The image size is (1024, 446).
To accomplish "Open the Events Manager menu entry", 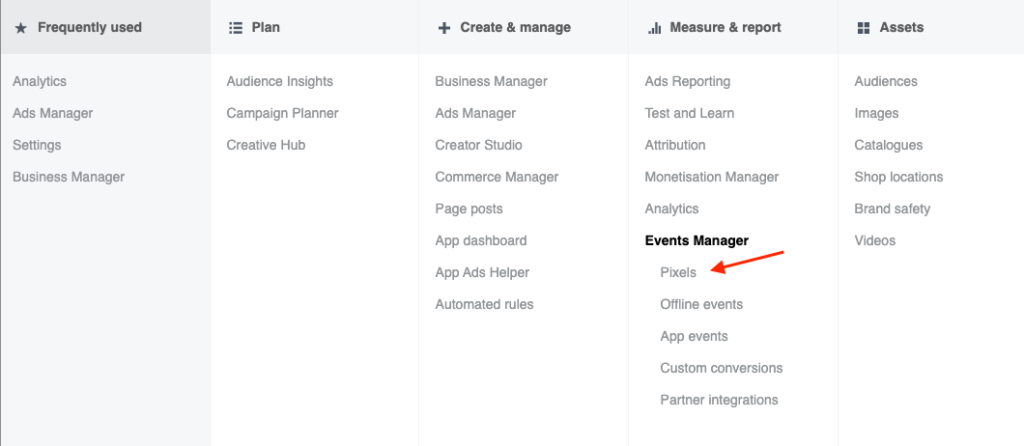I will pos(696,240).
